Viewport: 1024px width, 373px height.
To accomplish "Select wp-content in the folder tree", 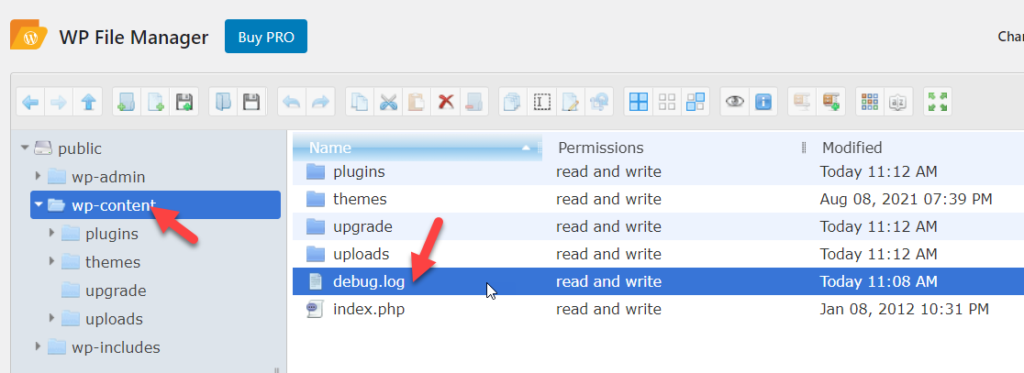I will pos(155,205).
